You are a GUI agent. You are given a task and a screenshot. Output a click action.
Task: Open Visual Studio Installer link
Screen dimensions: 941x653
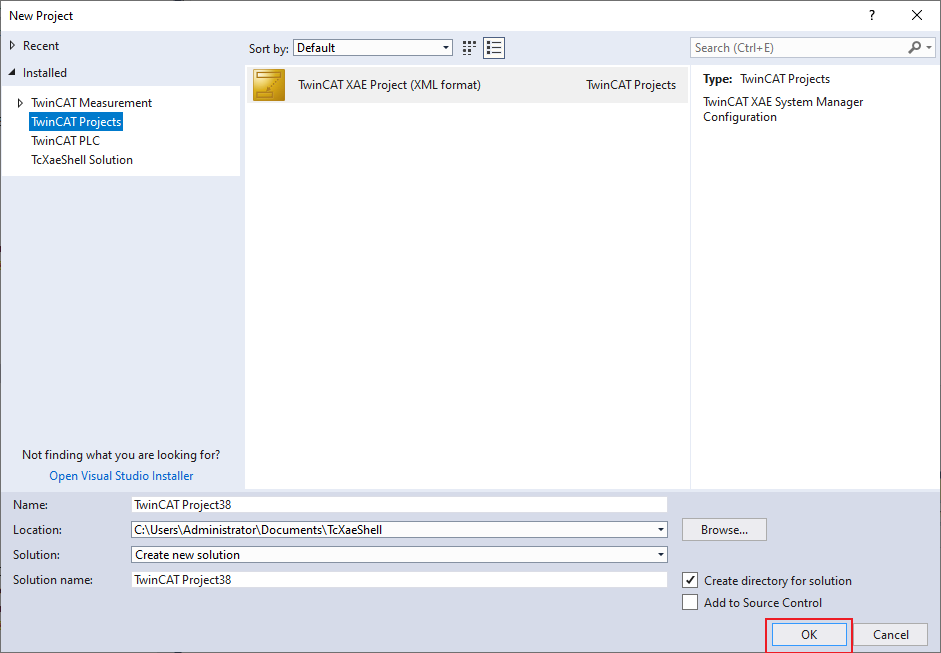[x=121, y=475]
